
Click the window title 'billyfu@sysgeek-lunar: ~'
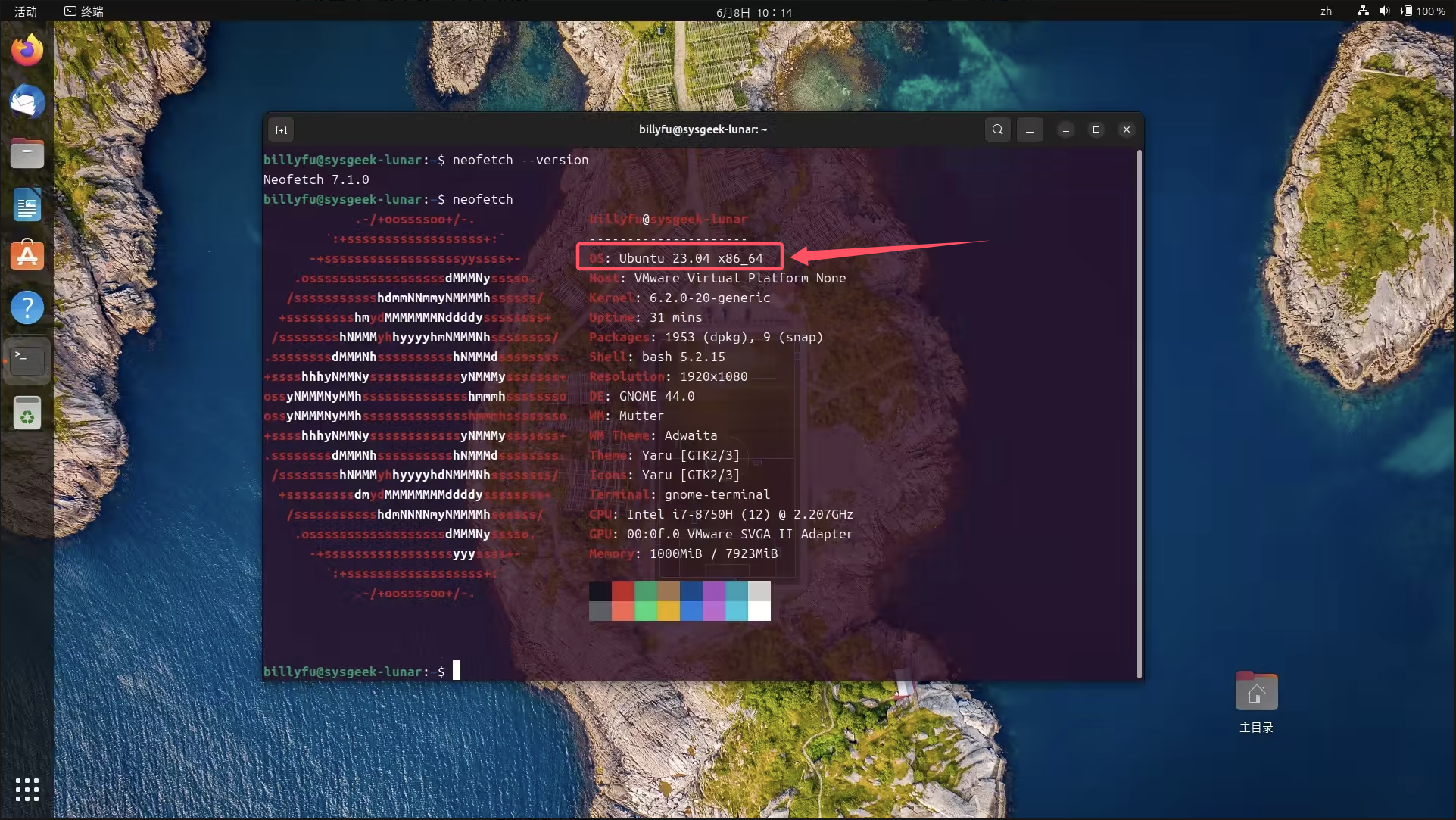703,129
